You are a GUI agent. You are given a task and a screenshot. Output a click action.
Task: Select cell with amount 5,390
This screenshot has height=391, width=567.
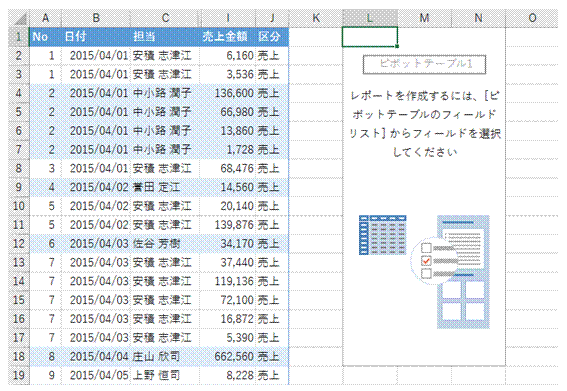tap(228, 338)
